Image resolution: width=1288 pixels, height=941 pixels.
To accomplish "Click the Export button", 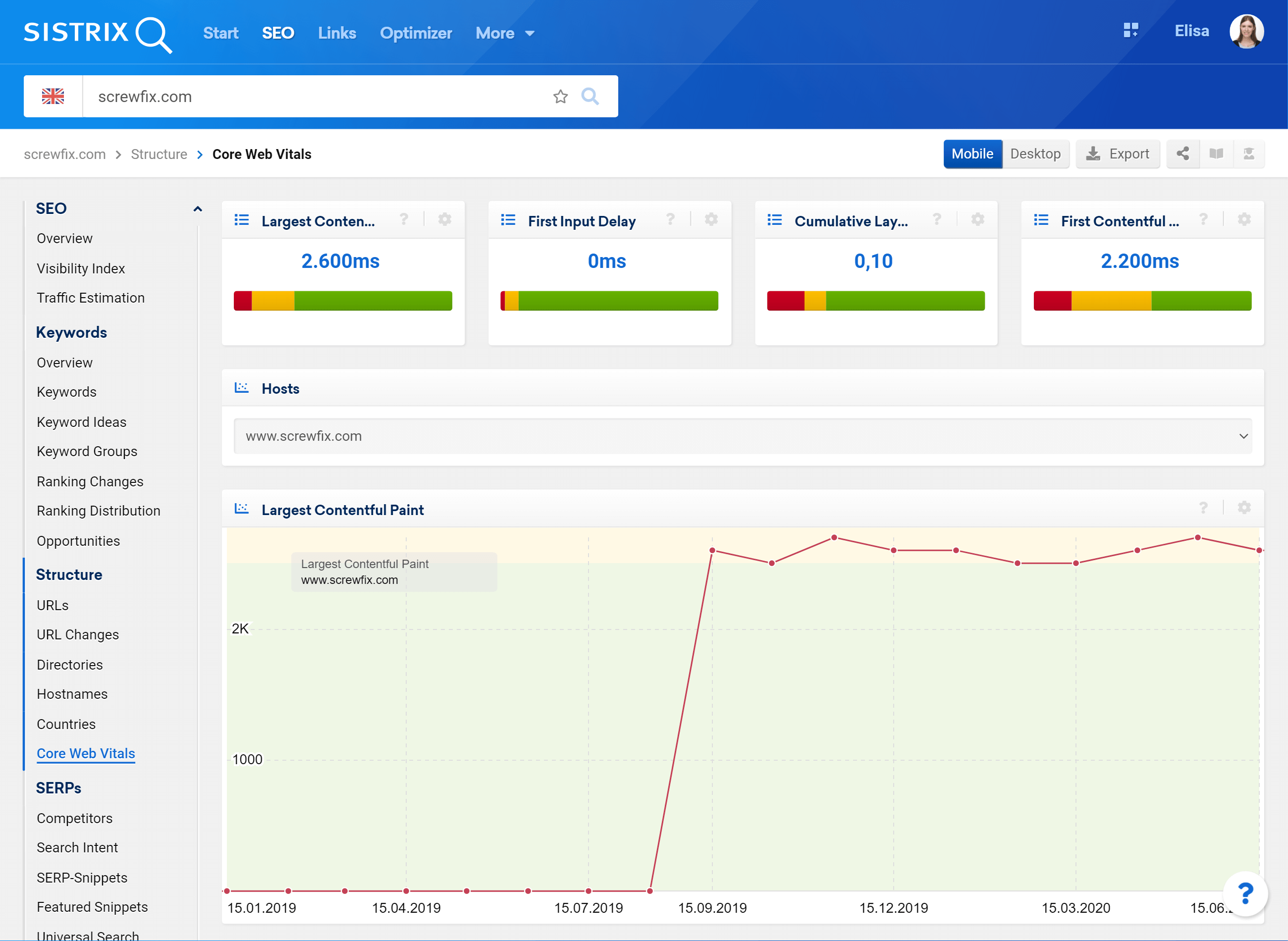I will (x=1118, y=154).
